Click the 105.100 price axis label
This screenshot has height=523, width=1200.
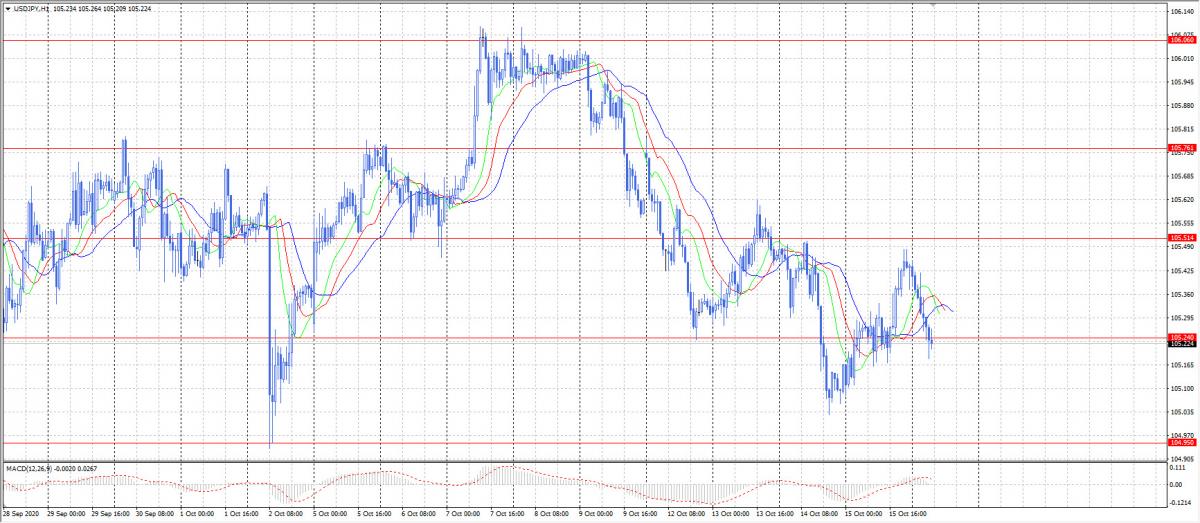click(1182, 388)
